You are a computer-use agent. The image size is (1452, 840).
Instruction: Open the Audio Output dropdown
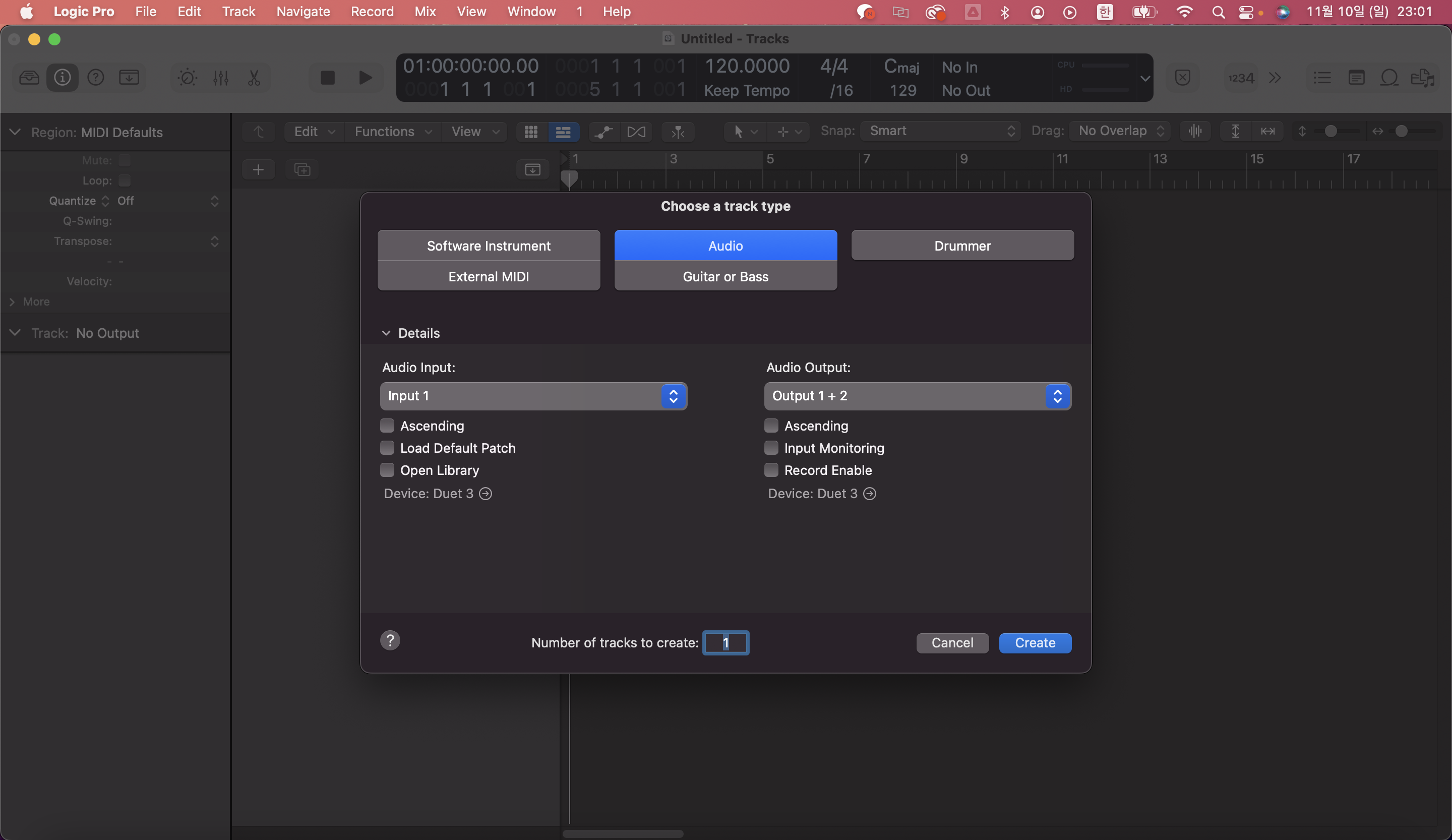pyautogui.click(x=917, y=396)
